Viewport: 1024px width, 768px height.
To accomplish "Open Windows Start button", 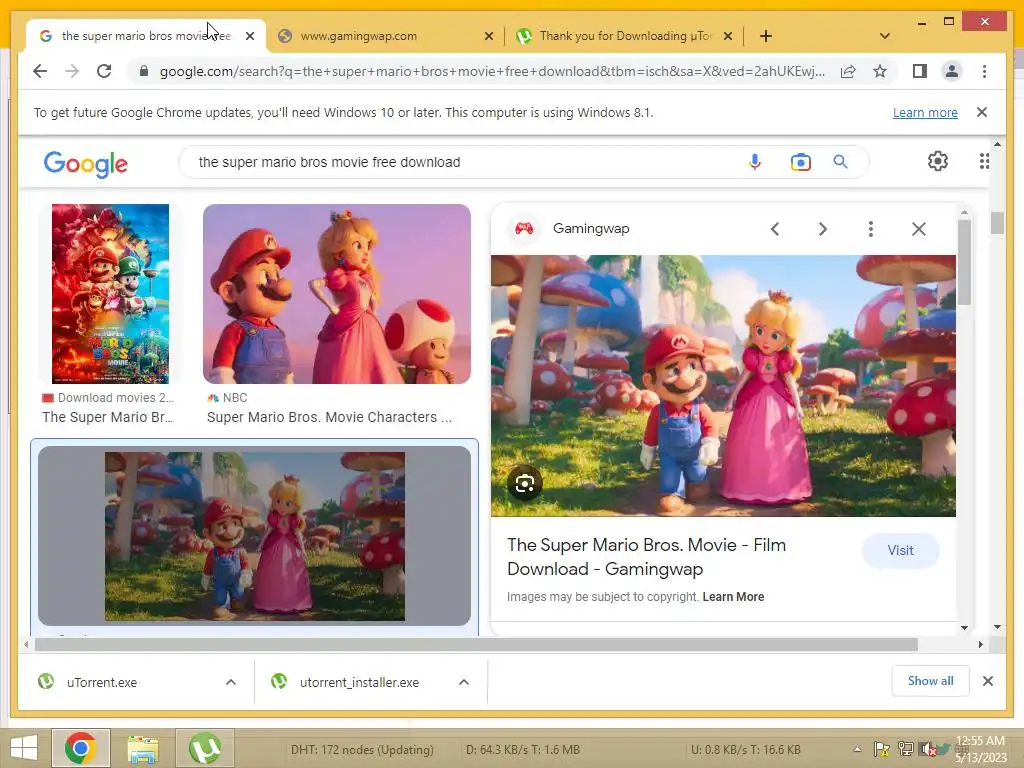I will (24, 748).
